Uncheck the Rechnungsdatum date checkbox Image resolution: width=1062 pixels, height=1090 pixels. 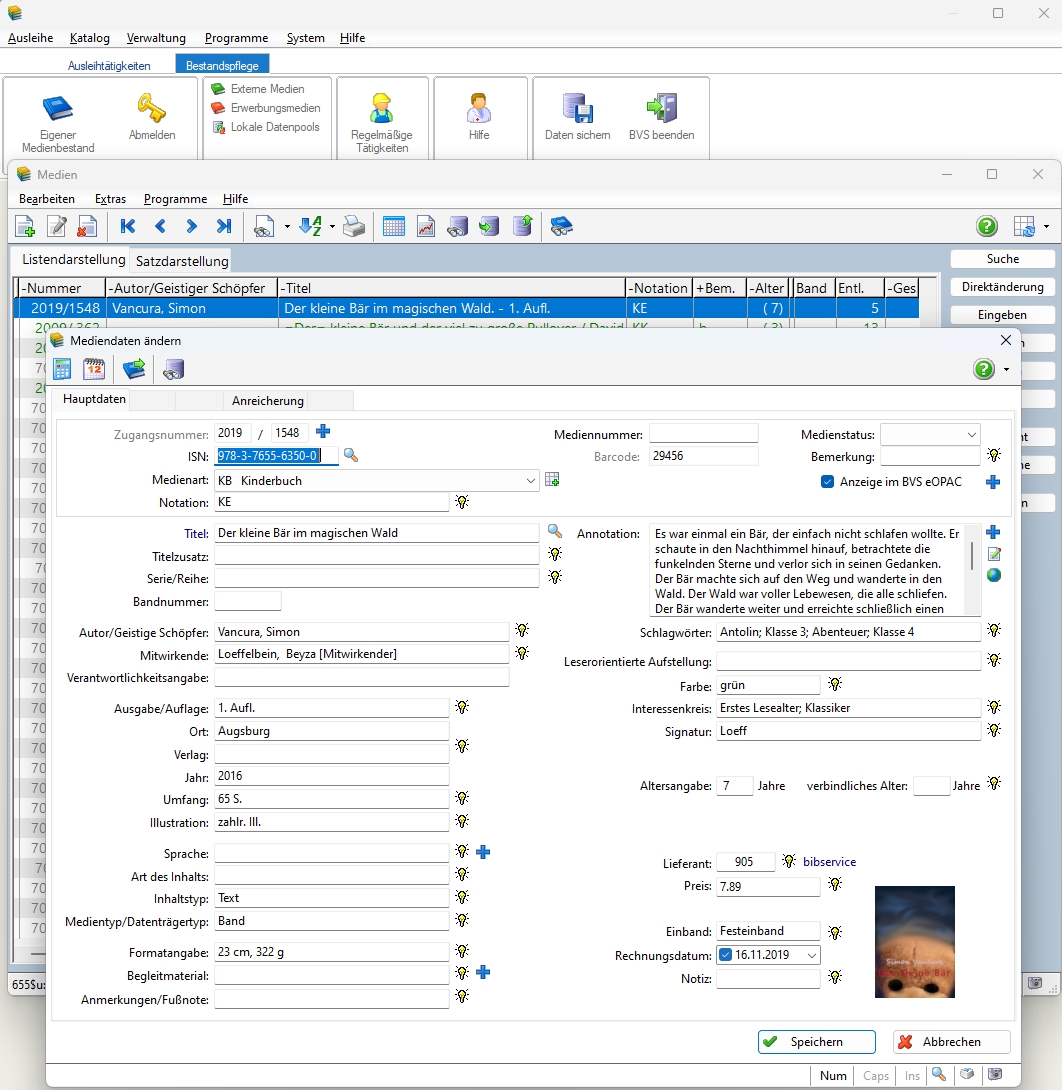(x=726, y=955)
